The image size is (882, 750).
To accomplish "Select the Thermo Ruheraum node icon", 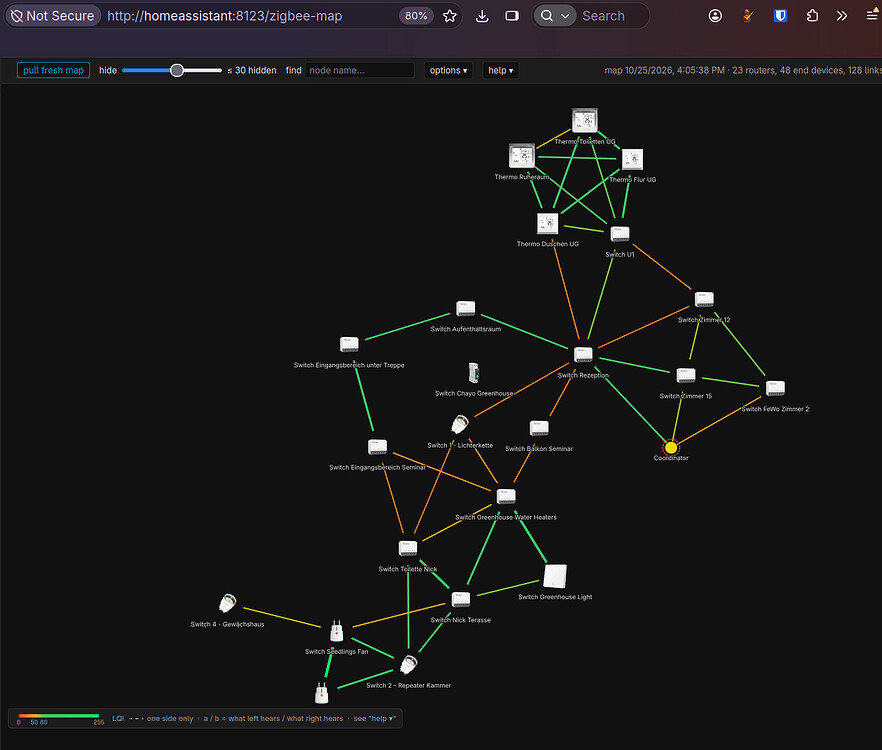I will coord(521,156).
